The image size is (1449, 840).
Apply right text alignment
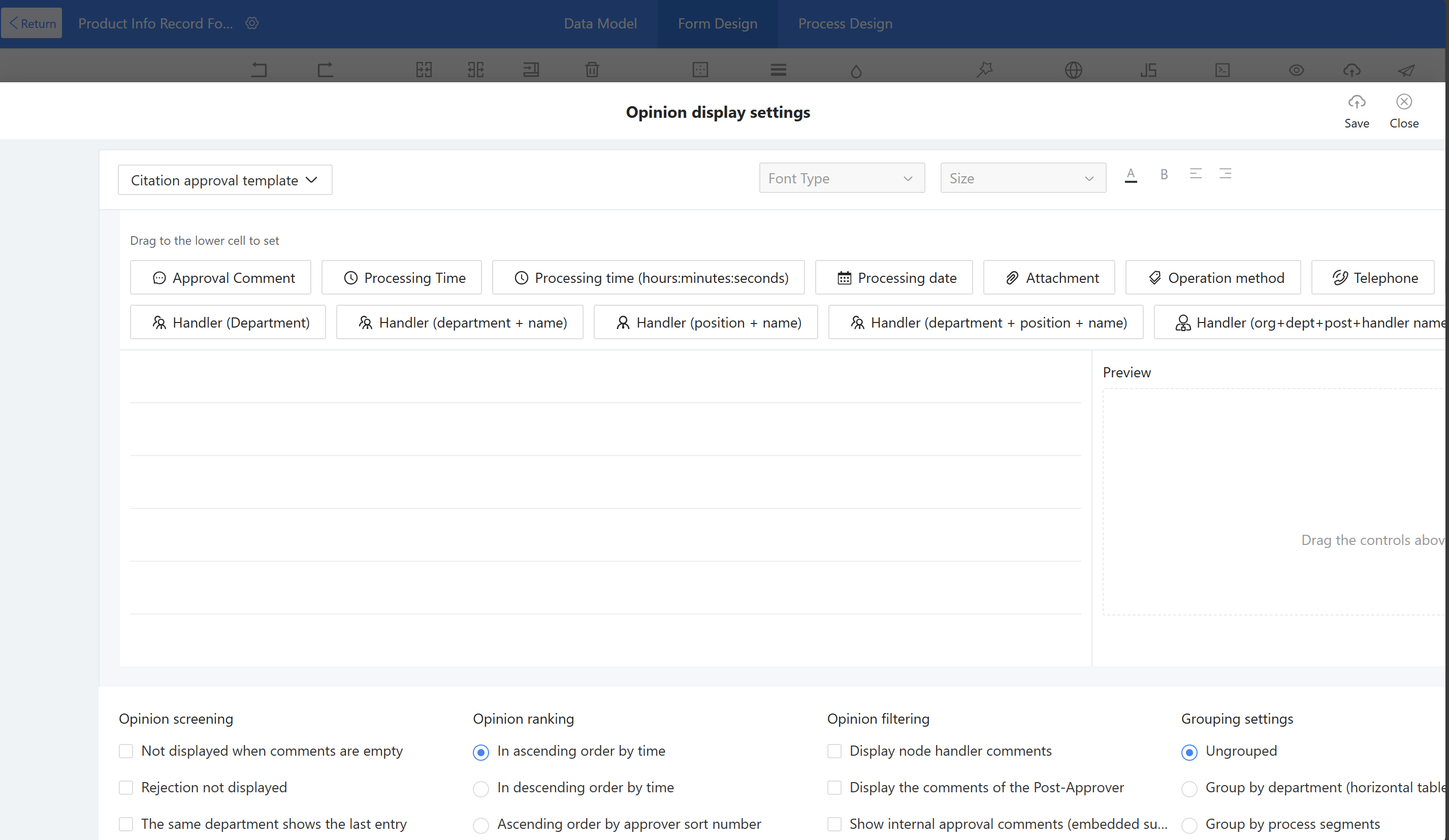[1226, 174]
